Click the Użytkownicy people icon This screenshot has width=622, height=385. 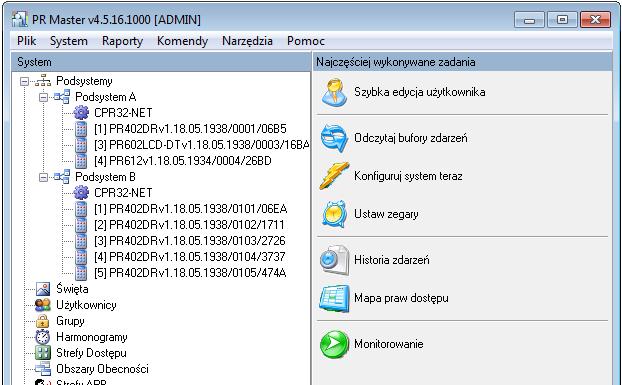(x=43, y=305)
